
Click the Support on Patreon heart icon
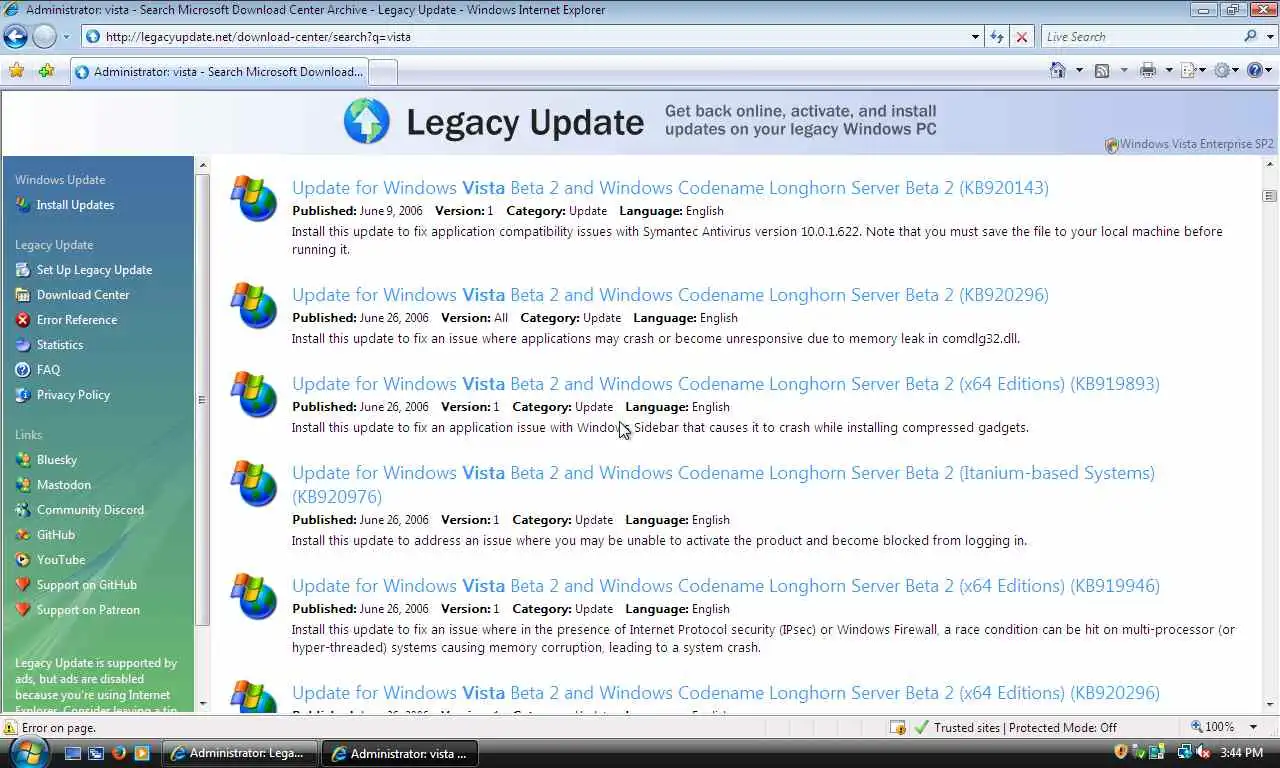pos(23,610)
